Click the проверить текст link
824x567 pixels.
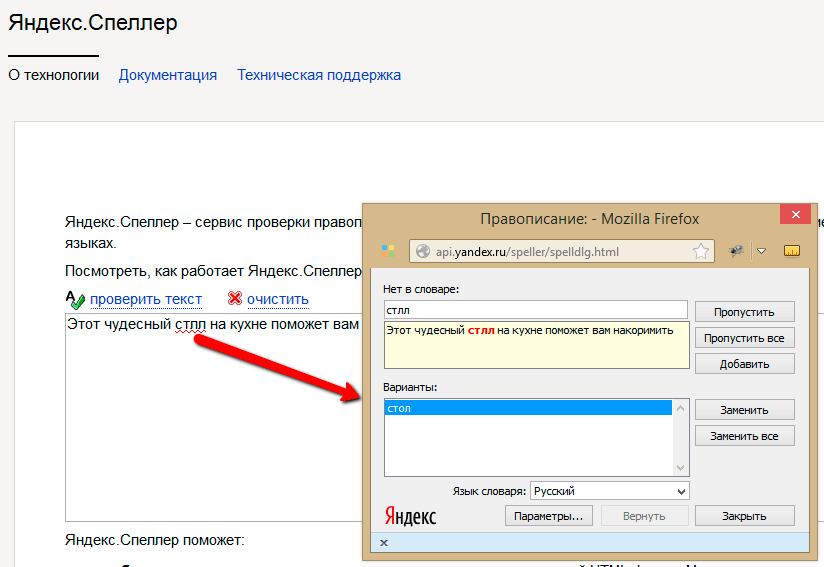146,299
